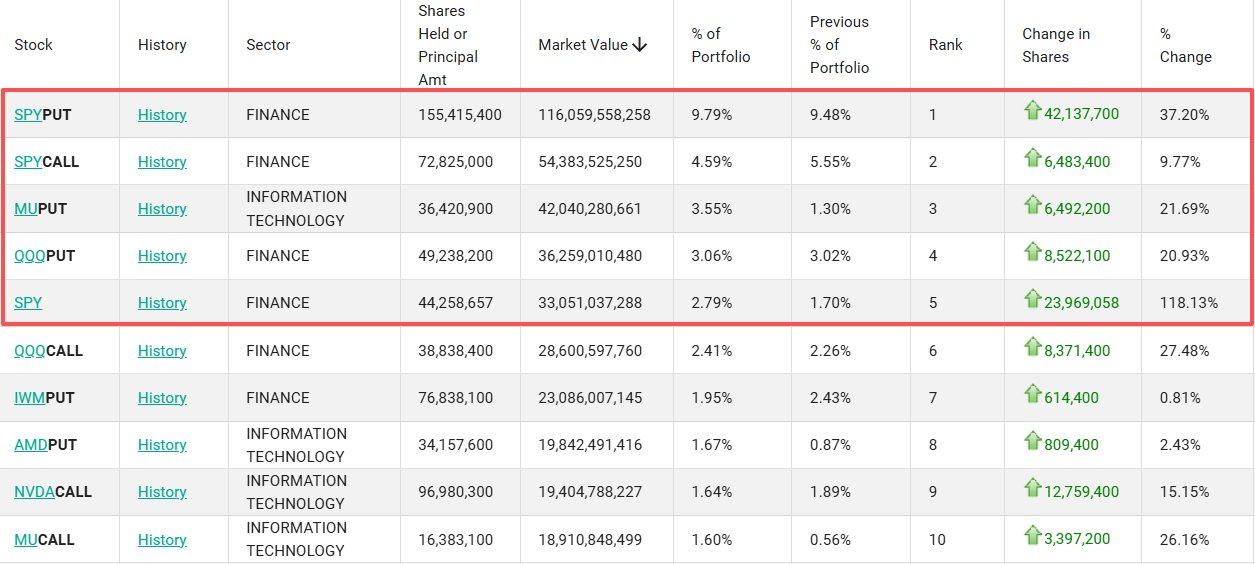1255x564 pixels.
Task: Sort by Sector column header
Action: click(268, 45)
